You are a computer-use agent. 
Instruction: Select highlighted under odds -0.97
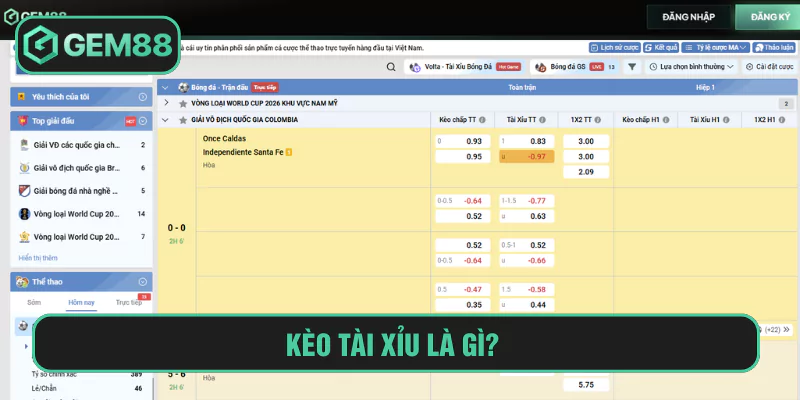click(527, 157)
